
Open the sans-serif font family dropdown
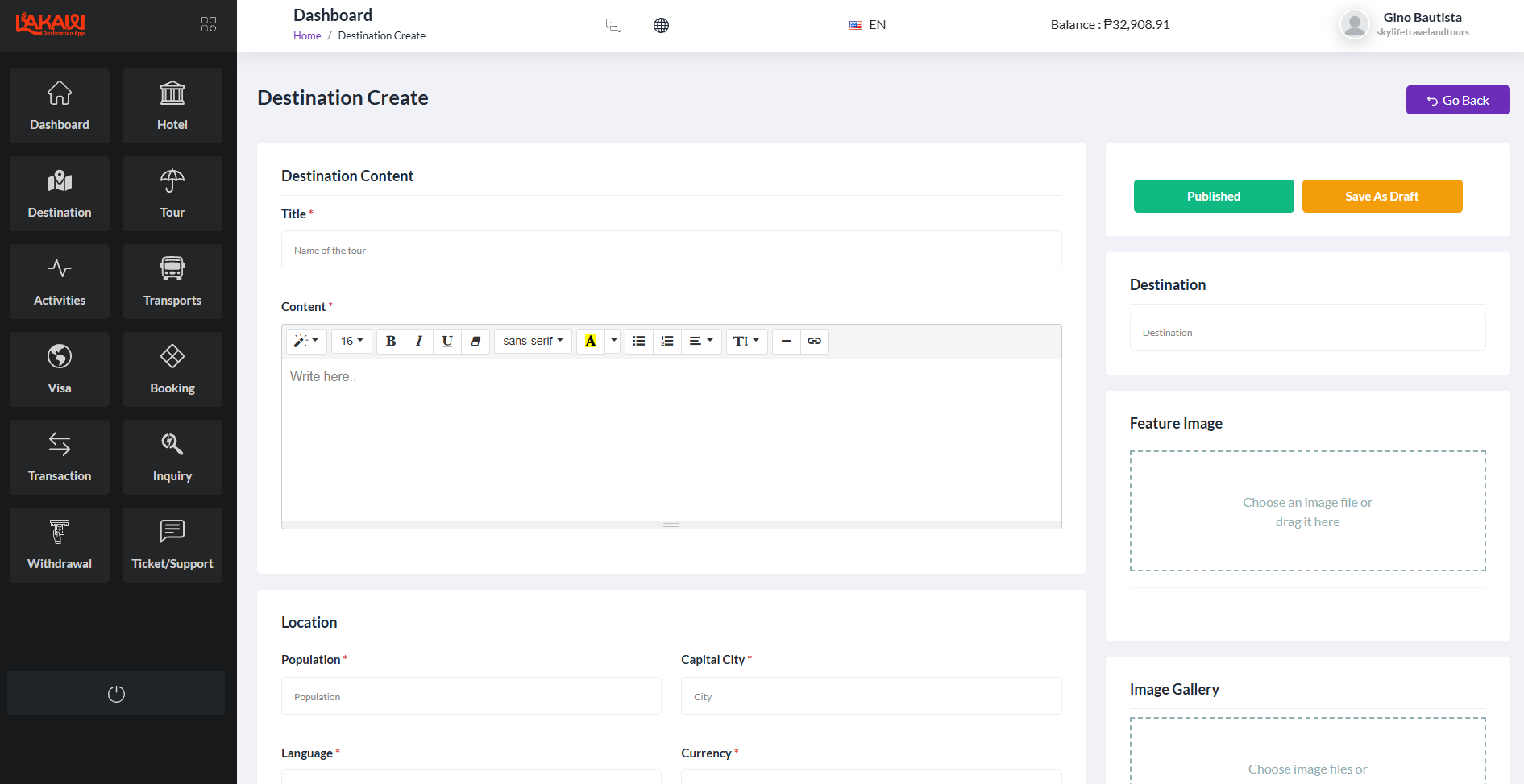533,341
